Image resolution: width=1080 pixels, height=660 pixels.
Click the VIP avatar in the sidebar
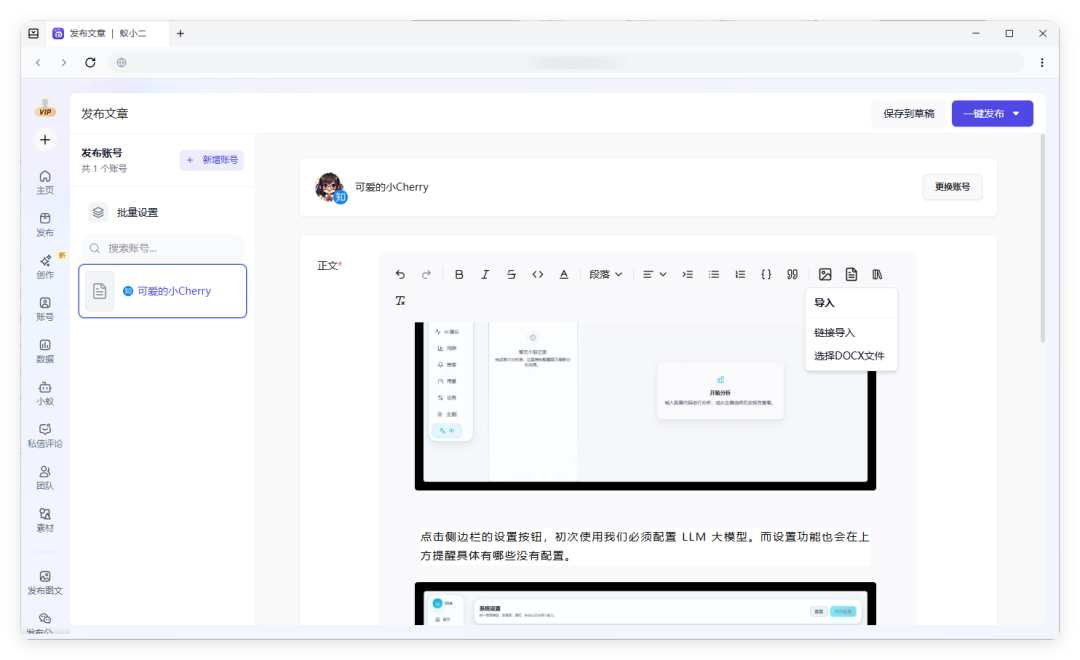pos(45,107)
